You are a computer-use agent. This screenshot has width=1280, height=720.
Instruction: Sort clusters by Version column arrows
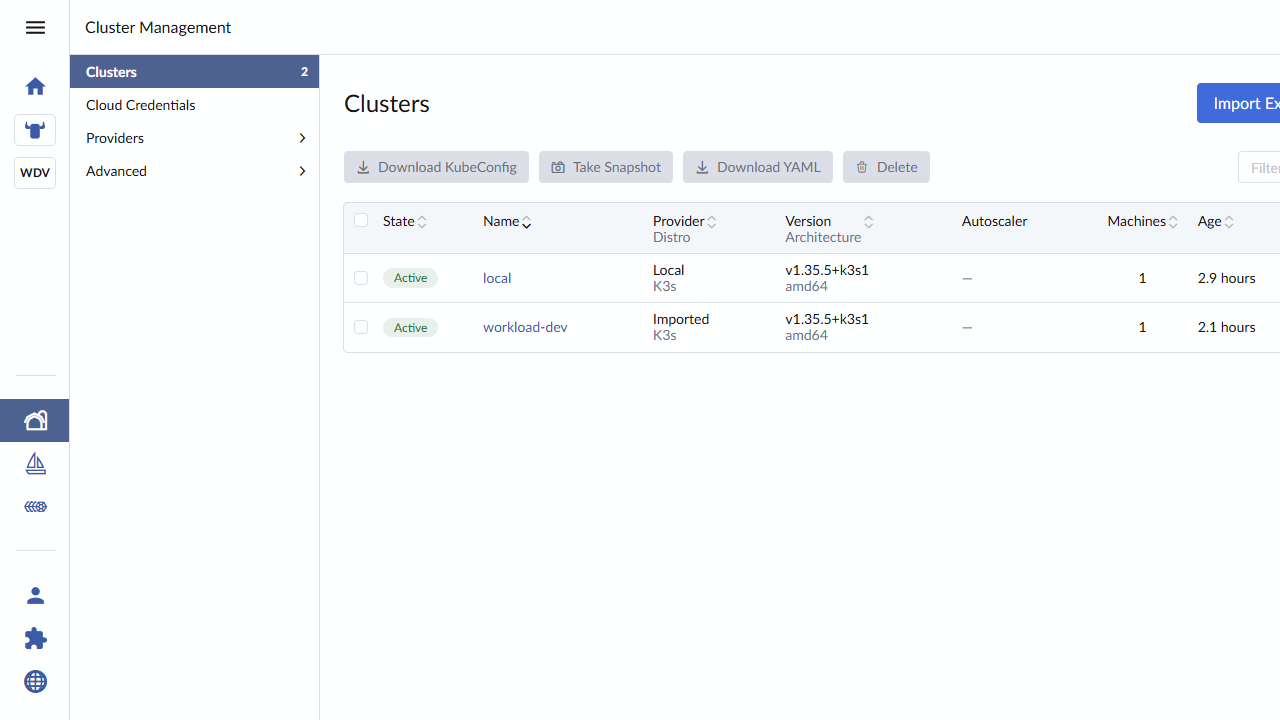[869, 222]
